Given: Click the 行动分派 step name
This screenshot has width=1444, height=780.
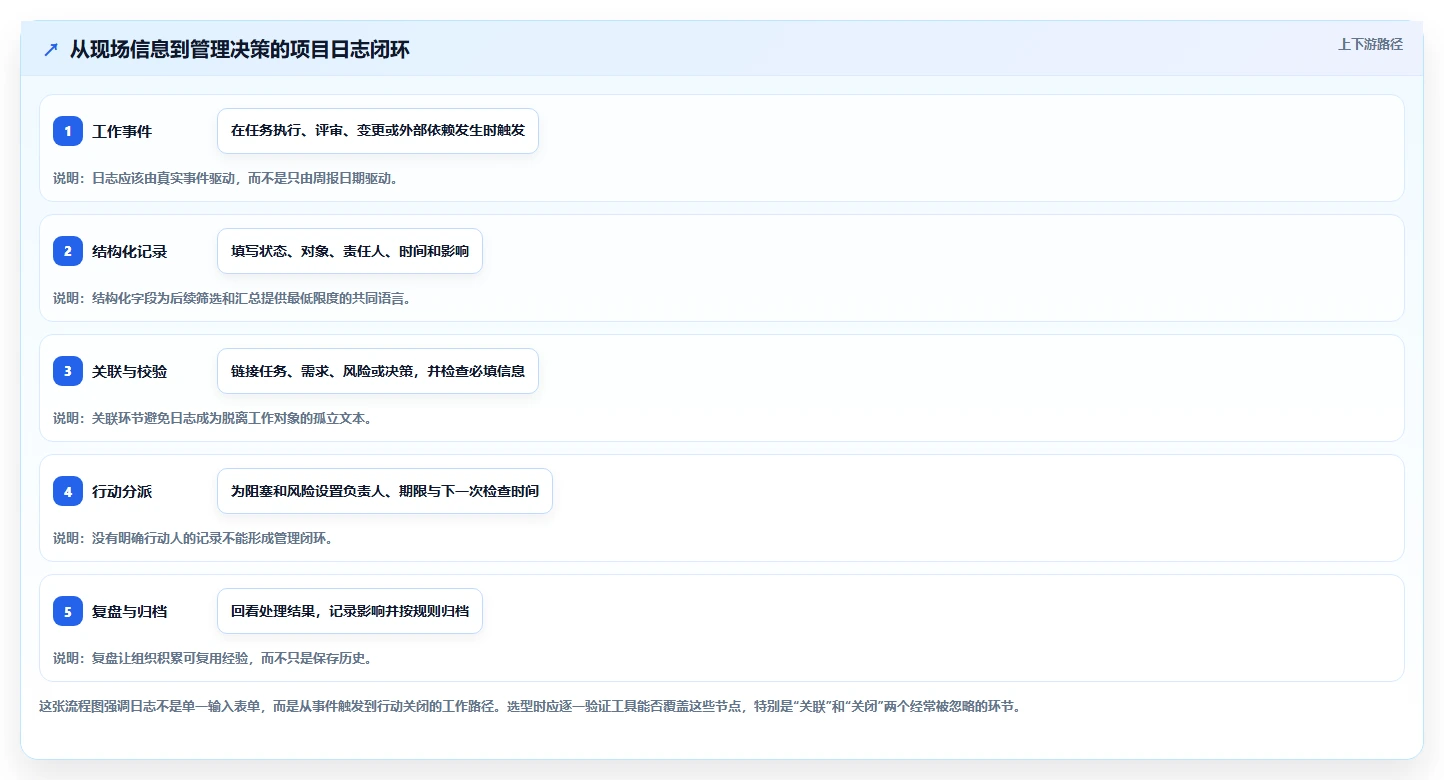Looking at the screenshot, I should [x=122, y=491].
